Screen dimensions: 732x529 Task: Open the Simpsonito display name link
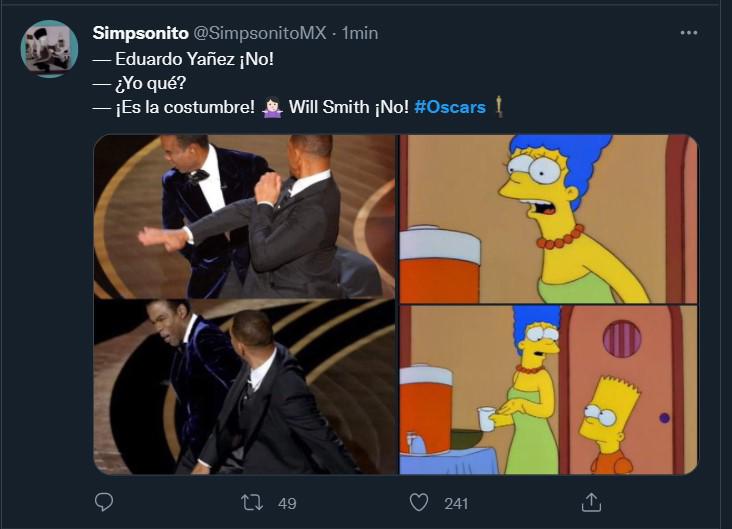(139, 33)
